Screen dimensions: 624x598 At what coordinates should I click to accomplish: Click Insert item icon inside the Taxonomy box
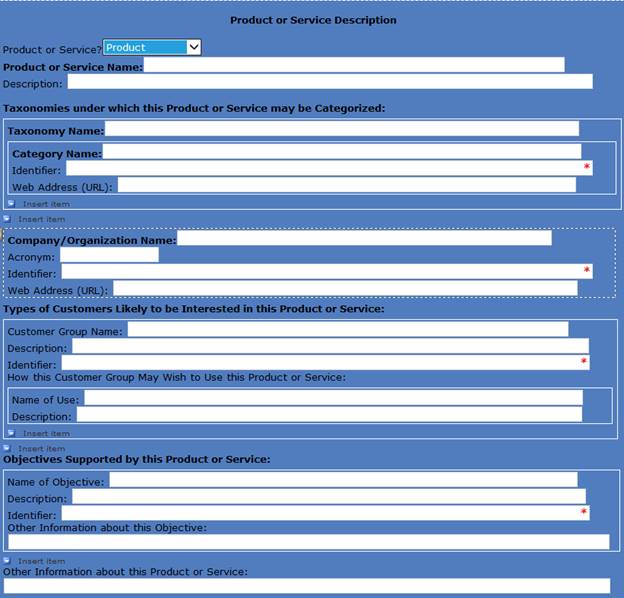(x=12, y=203)
